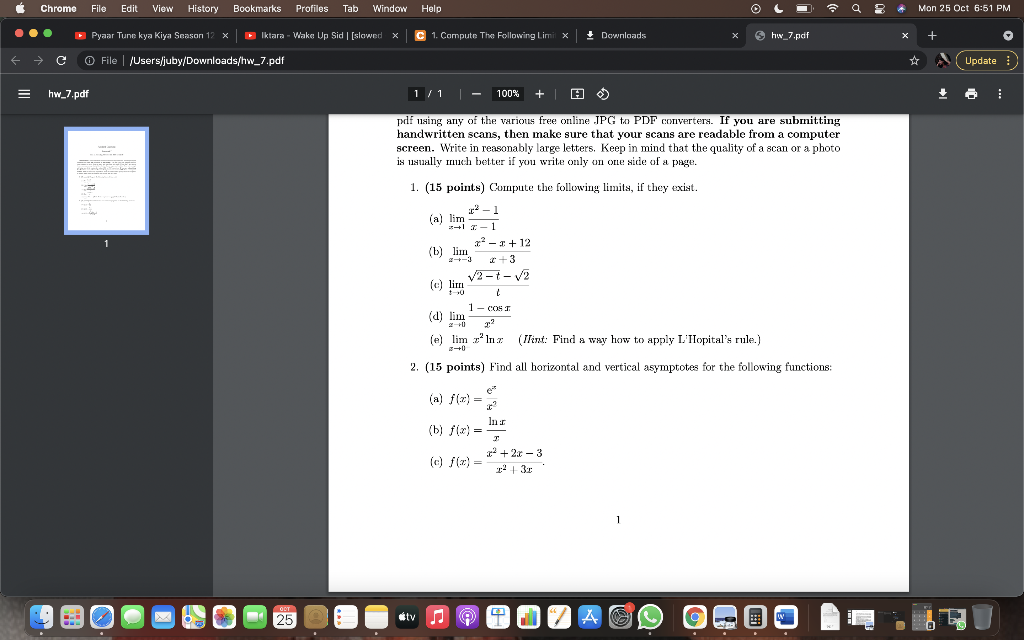Open the View menu

(163, 8)
